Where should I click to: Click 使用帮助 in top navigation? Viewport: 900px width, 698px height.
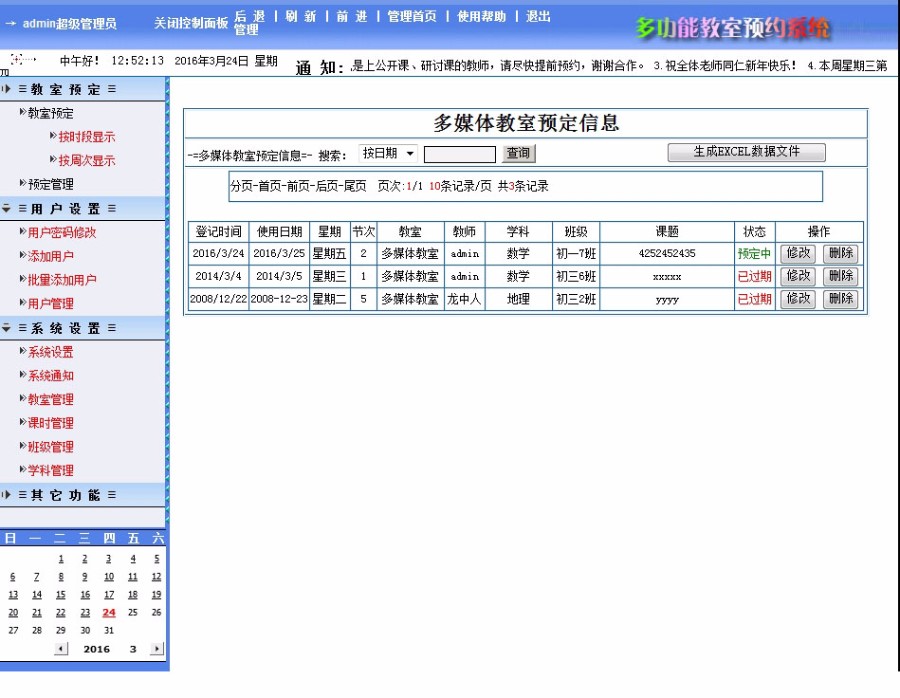pos(482,17)
